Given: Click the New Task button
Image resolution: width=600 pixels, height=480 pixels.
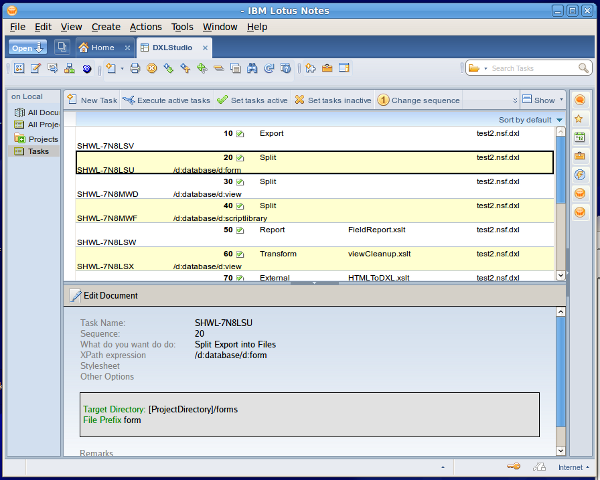Looking at the screenshot, I should (x=92, y=100).
